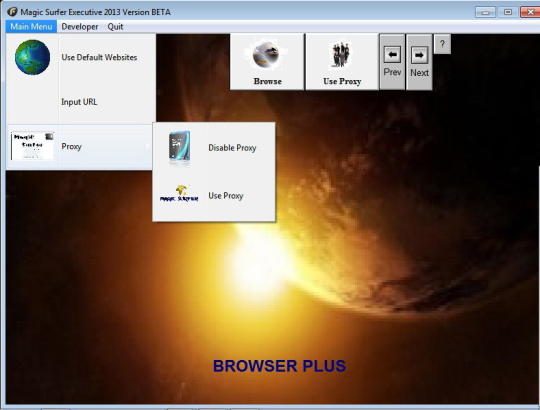Go back with the Prev button
The height and width of the screenshot is (410, 540).
392,62
